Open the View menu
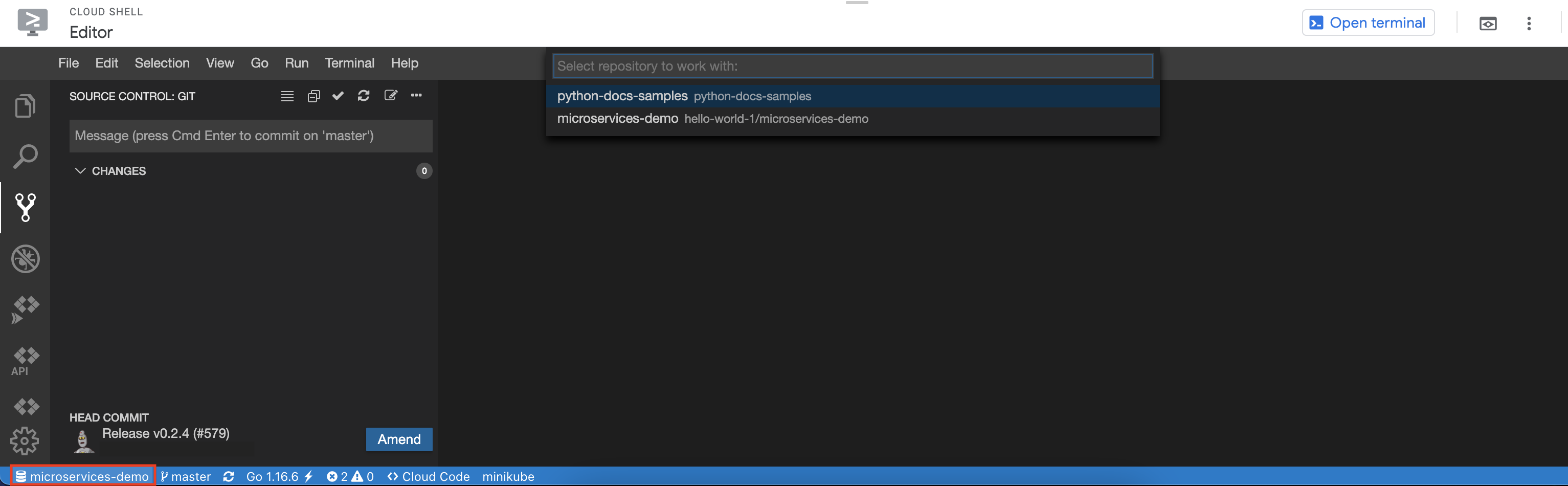The image size is (1568, 486). [220, 63]
